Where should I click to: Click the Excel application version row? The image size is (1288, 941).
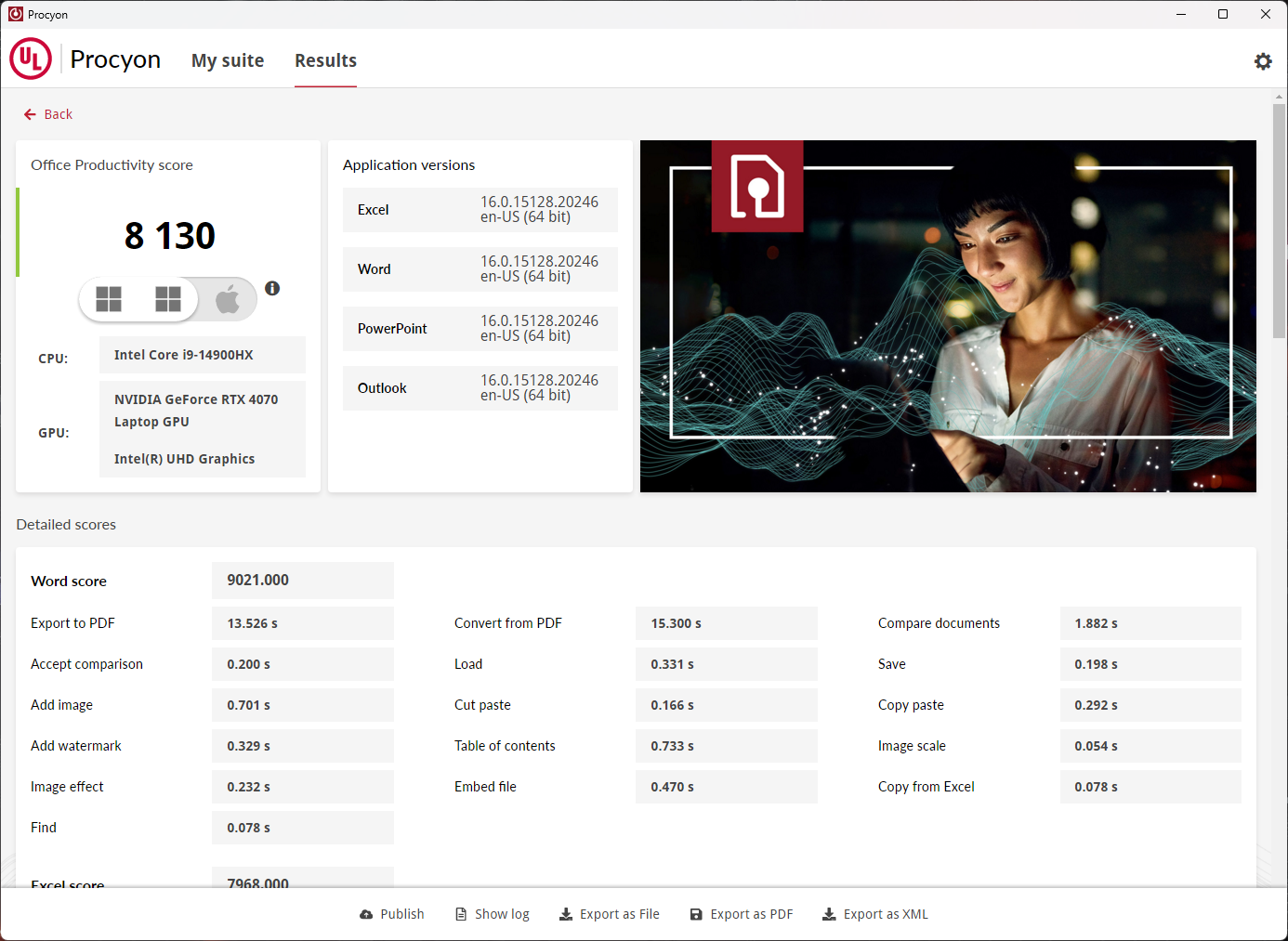coord(480,210)
